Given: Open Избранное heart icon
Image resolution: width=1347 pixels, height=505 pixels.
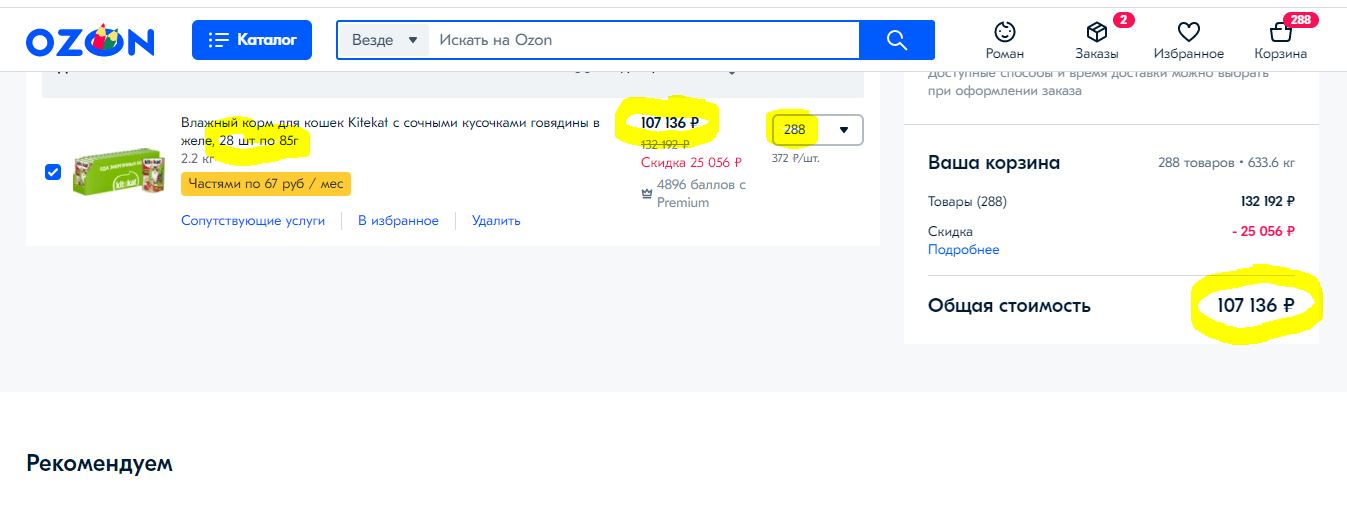Looking at the screenshot, I should coord(1188,32).
